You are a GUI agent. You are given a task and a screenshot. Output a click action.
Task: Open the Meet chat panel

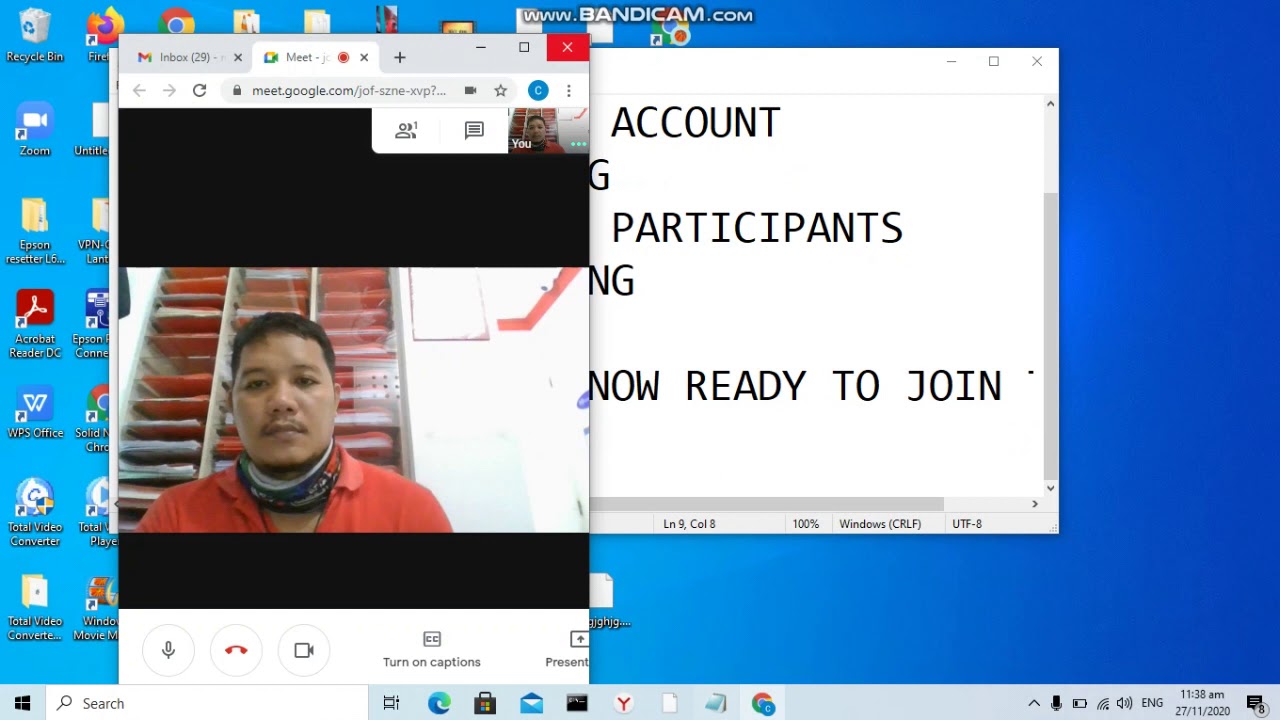click(x=474, y=130)
